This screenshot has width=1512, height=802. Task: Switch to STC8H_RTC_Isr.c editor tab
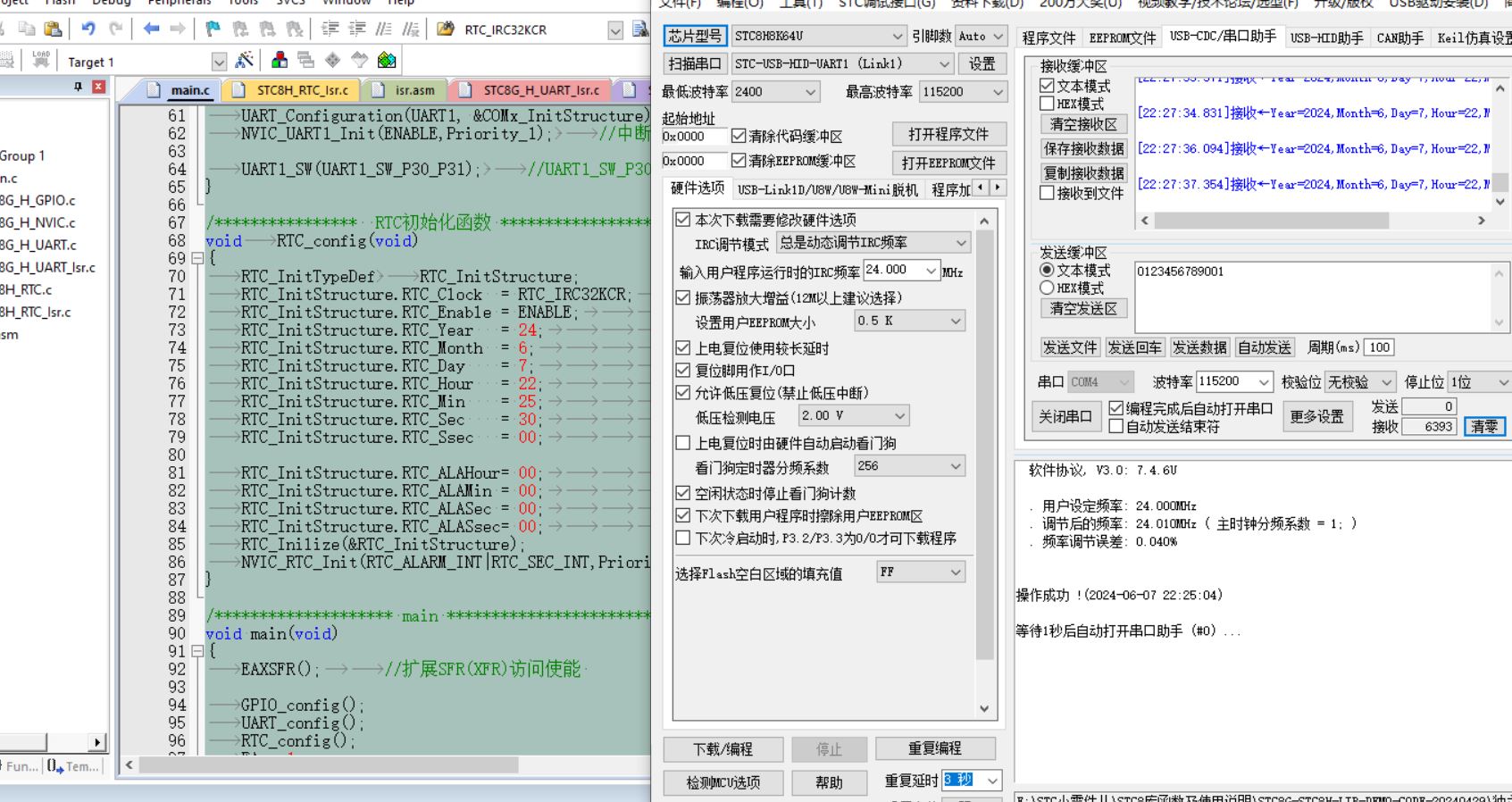[x=289, y=90]
